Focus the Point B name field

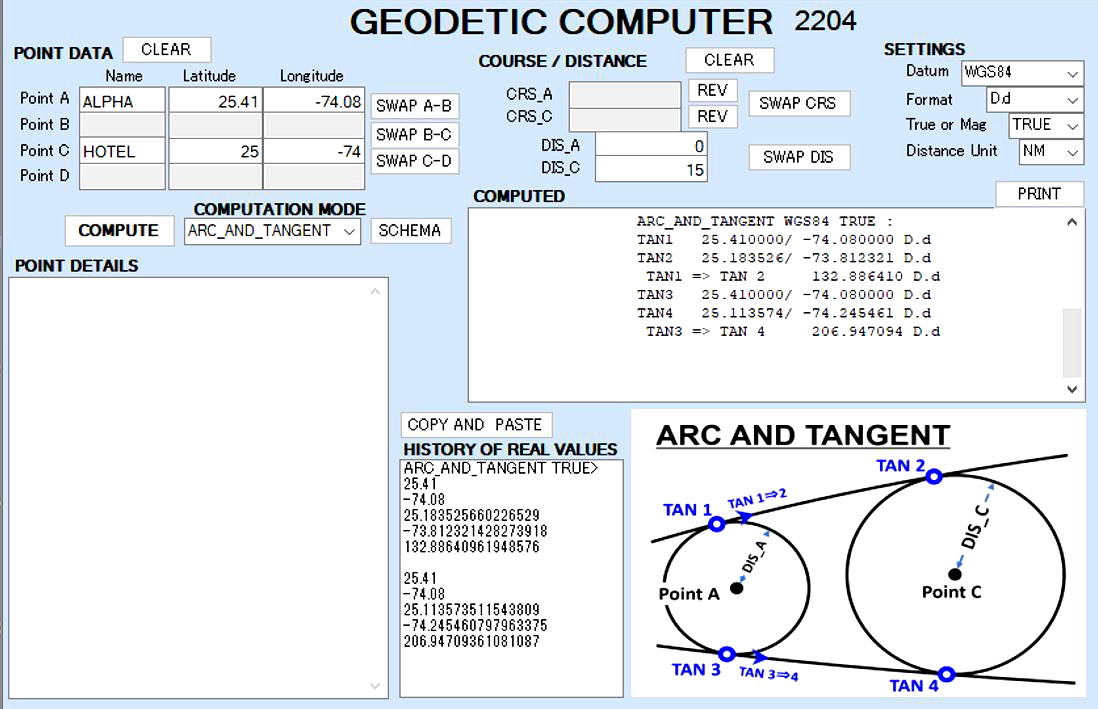pos(123,125)
